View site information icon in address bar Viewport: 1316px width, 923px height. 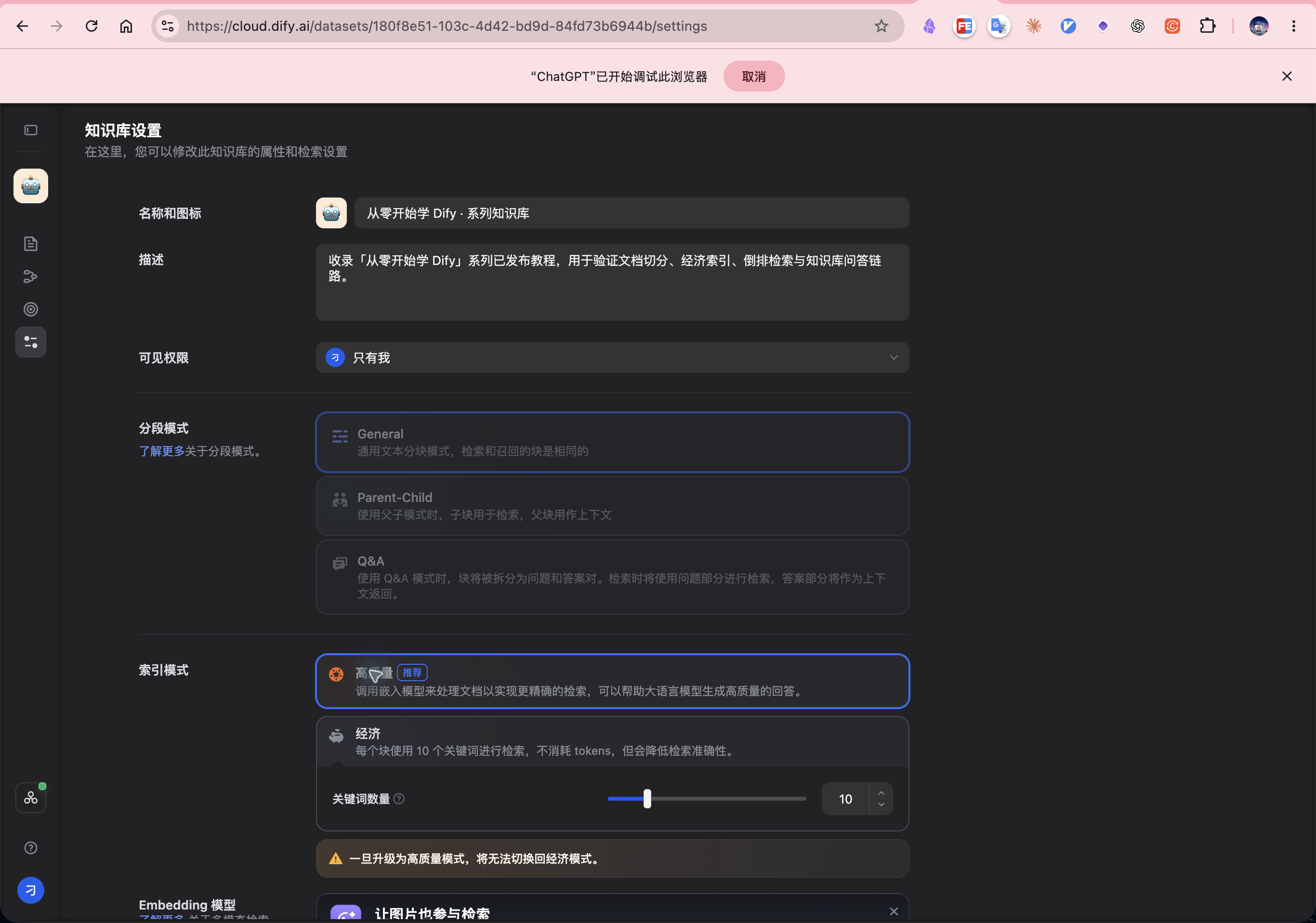(168, 26)
